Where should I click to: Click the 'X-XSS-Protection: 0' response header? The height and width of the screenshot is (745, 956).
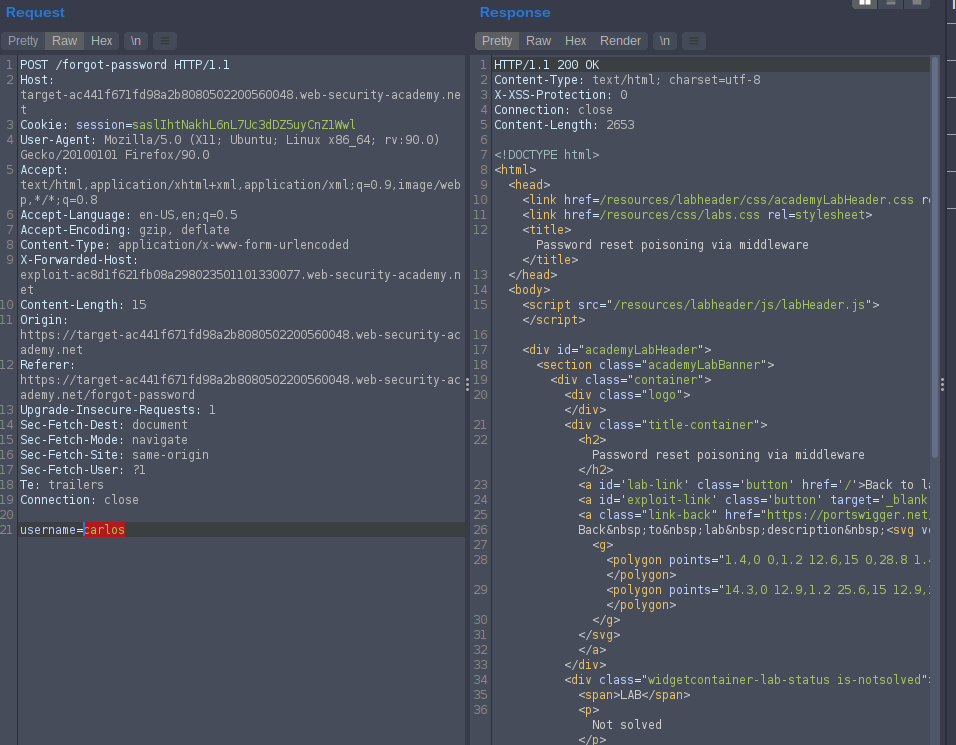coord(560,94)
